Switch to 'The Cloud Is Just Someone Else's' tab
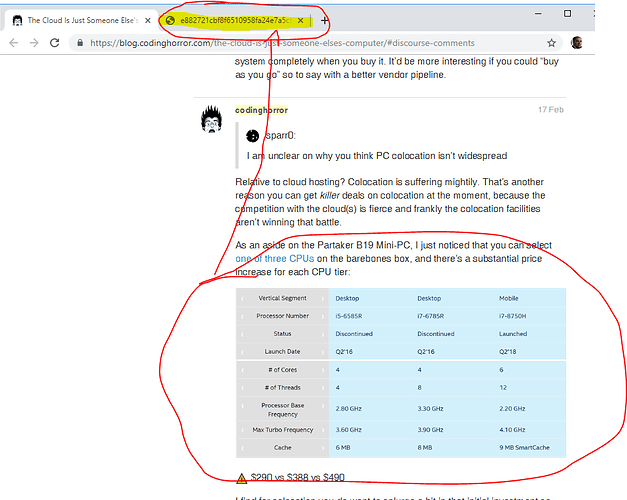The image size is (627, 500). [x=81, y=20]
